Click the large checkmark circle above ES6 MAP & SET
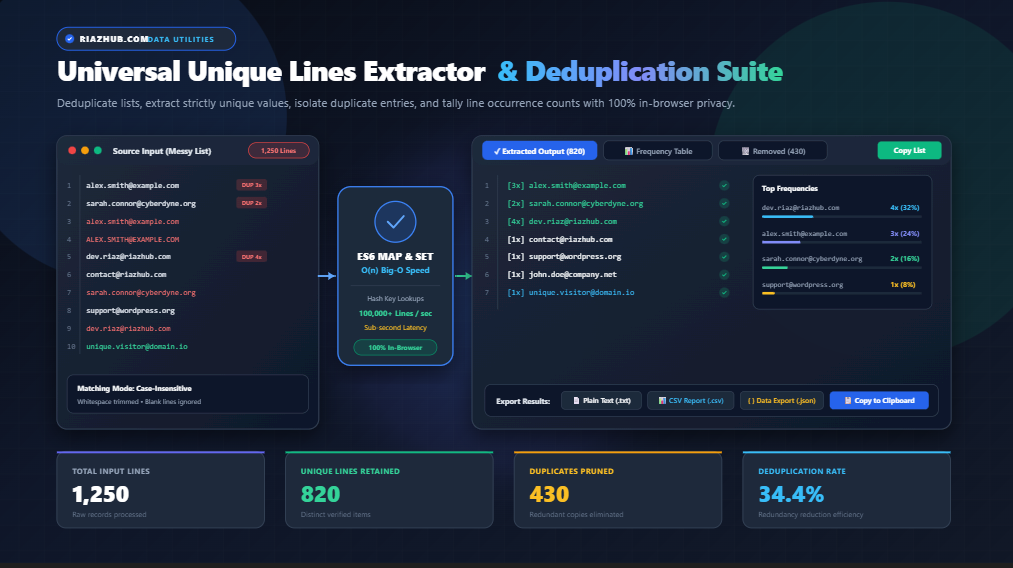The image size is (1013, 568). click(x=395, y=222)
